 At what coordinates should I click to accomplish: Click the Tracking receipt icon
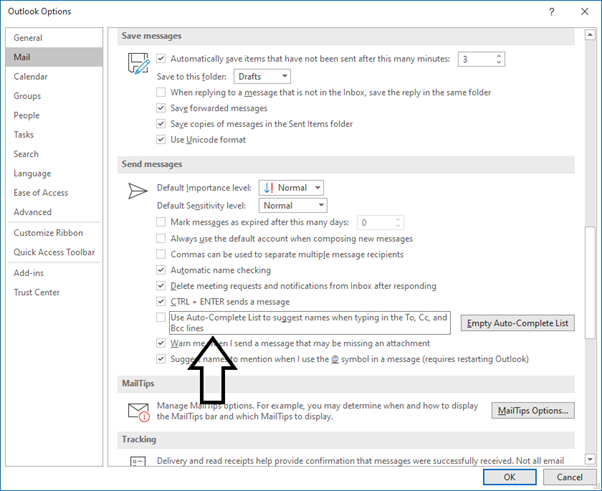(138, 461)
